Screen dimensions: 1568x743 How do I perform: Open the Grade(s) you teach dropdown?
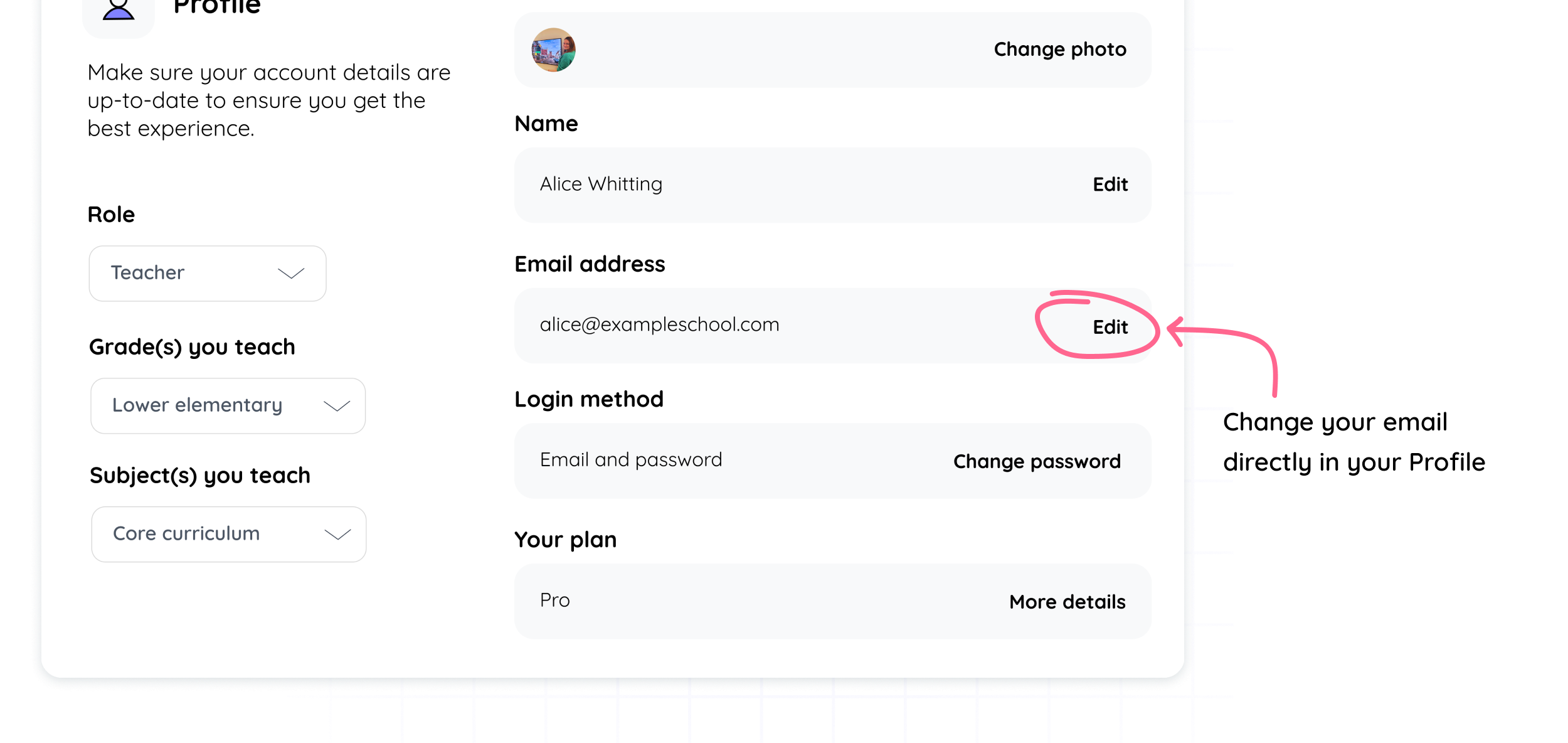click(227, 405)
